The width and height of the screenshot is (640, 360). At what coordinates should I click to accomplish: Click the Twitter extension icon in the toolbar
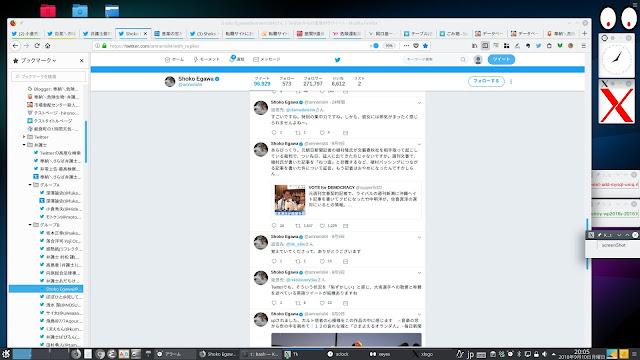pyautogui.click(x=538, y=46)
